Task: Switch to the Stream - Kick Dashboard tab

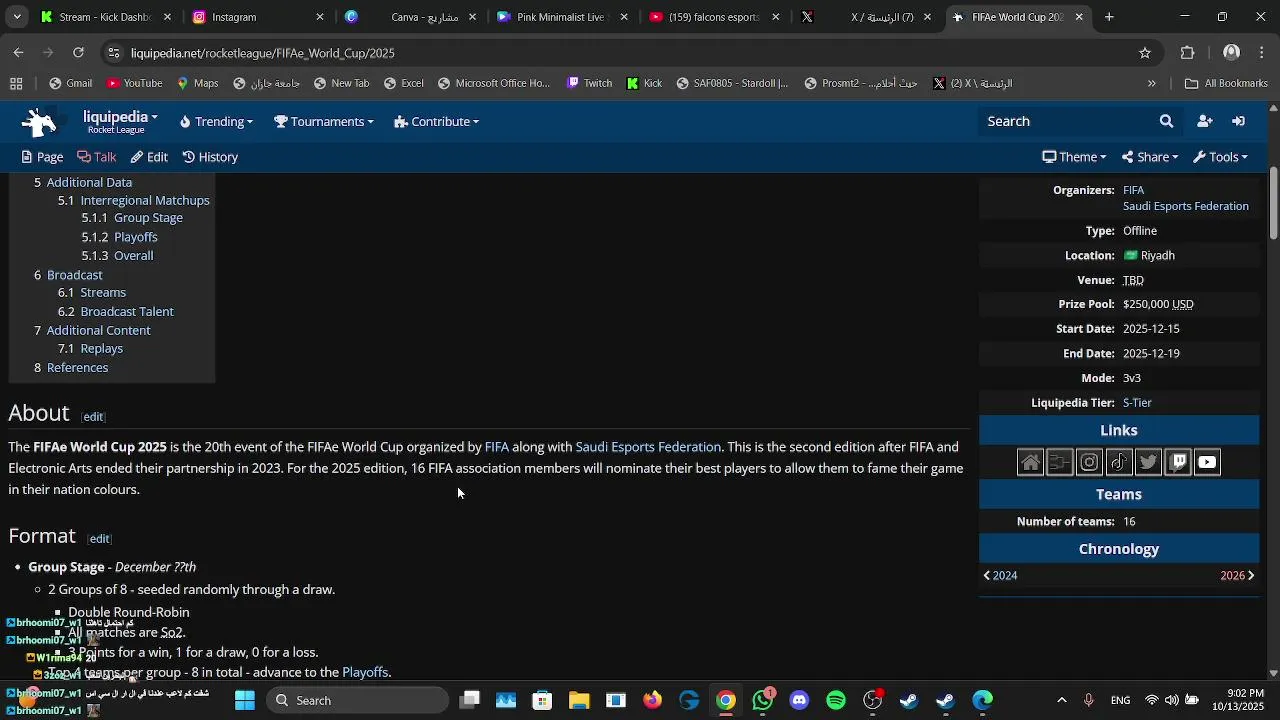Action: tap(105, 17)
